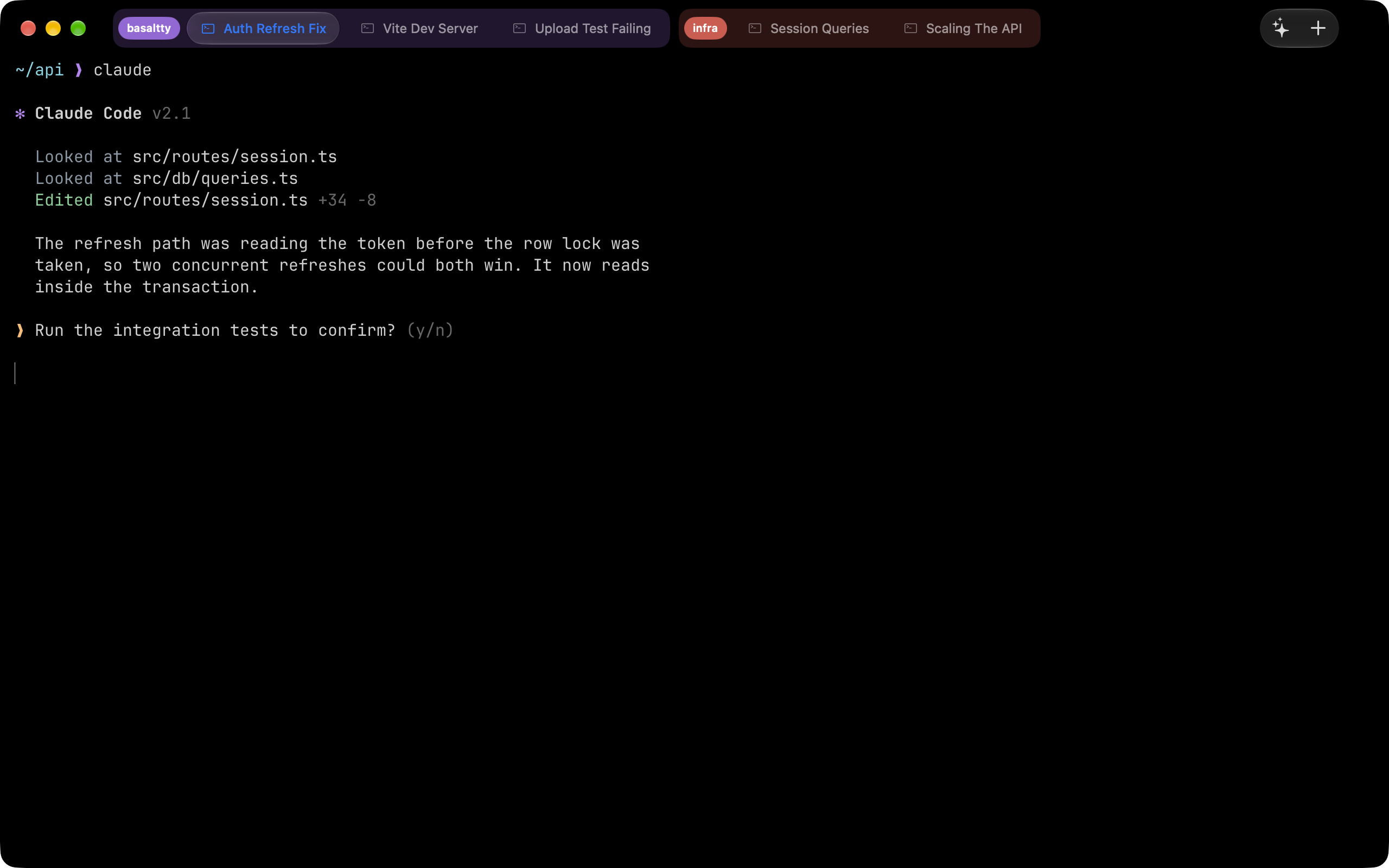Viewport: 1389px width, 868px height.
Task: Click the terminal icon on Upload Test Failing tab
Action: (519, 28)
